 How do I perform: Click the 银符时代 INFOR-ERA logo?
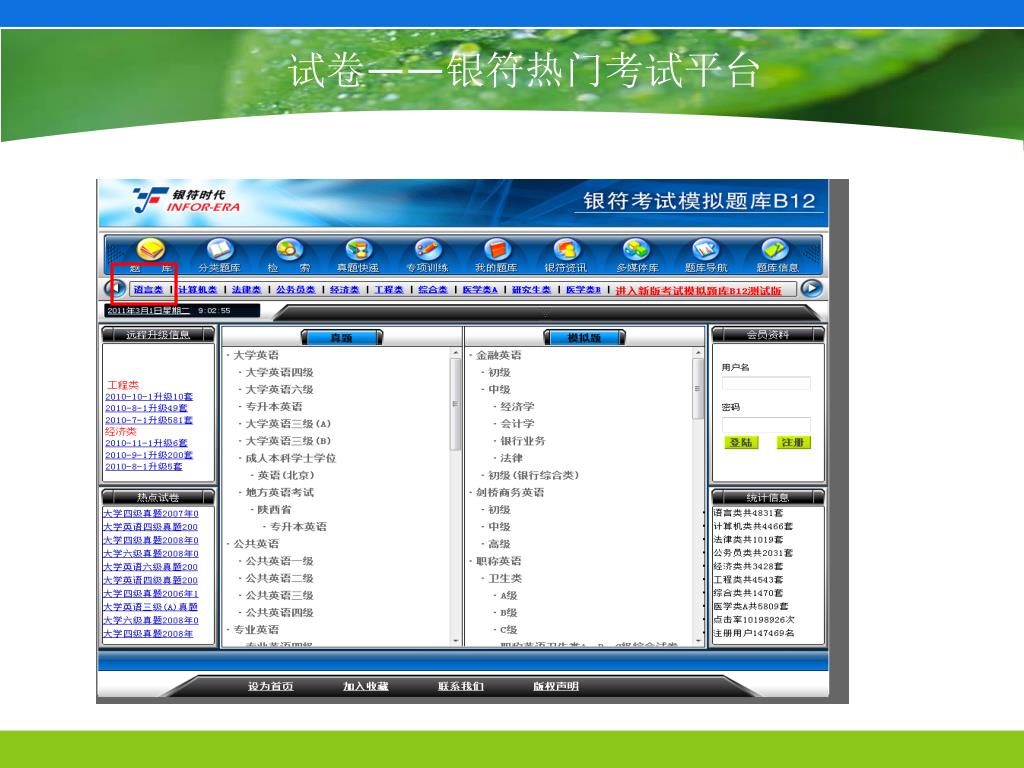click(x=186, y=200)
